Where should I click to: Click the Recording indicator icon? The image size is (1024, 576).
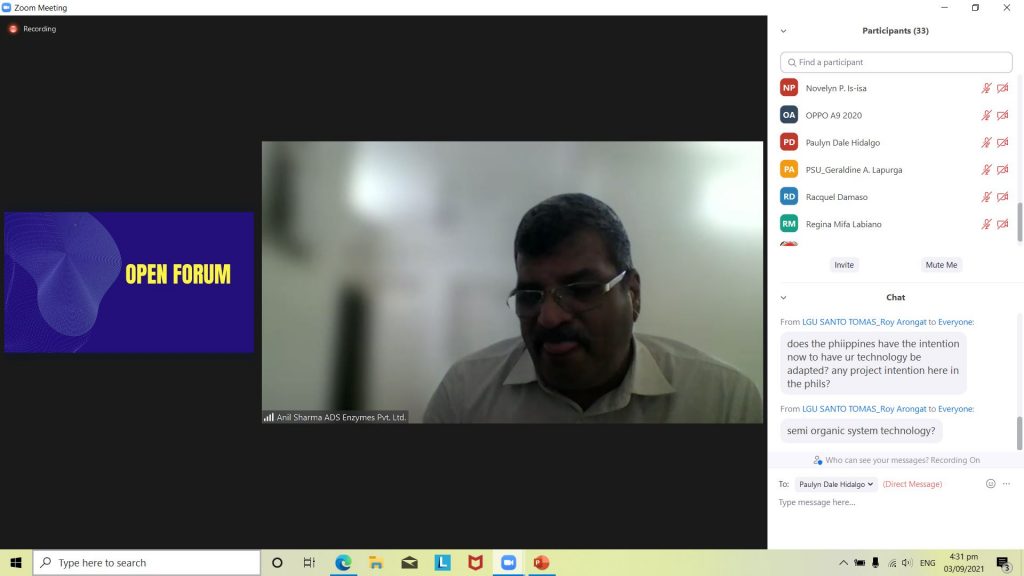coord(12,29)
